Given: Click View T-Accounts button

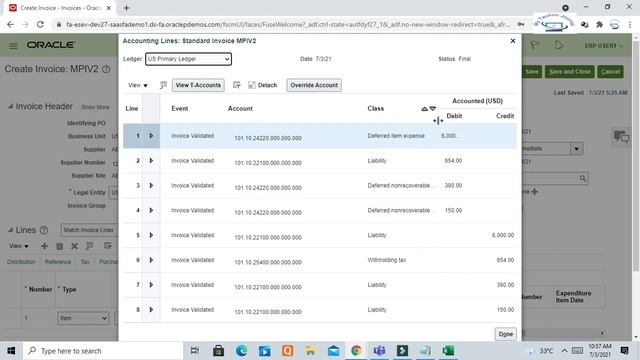Looking at the screenshot, I should pyautogui.click(x=198, y=85).
